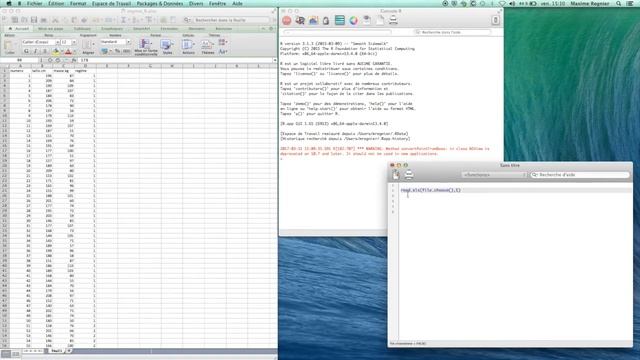Click the read.xls code line in Sans titre editor
640x360 pixels.
point(430,190)
